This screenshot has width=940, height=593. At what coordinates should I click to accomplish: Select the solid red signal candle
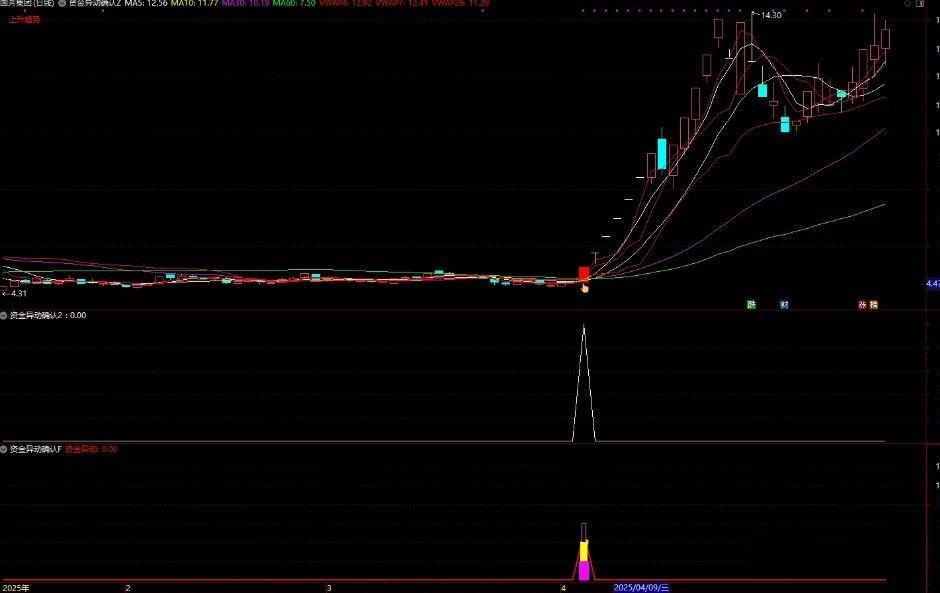[x=584, y=273]
